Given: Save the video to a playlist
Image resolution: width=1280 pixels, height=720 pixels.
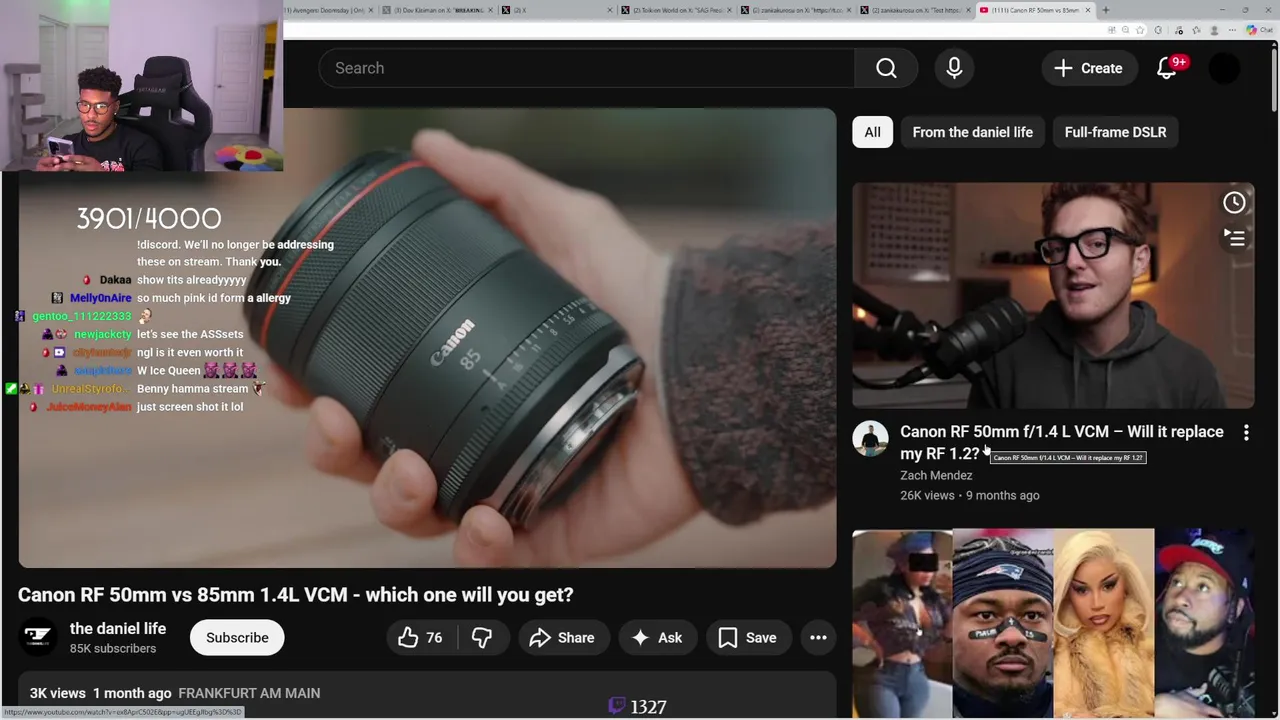Looking at the screenshot, I should 748,638.
